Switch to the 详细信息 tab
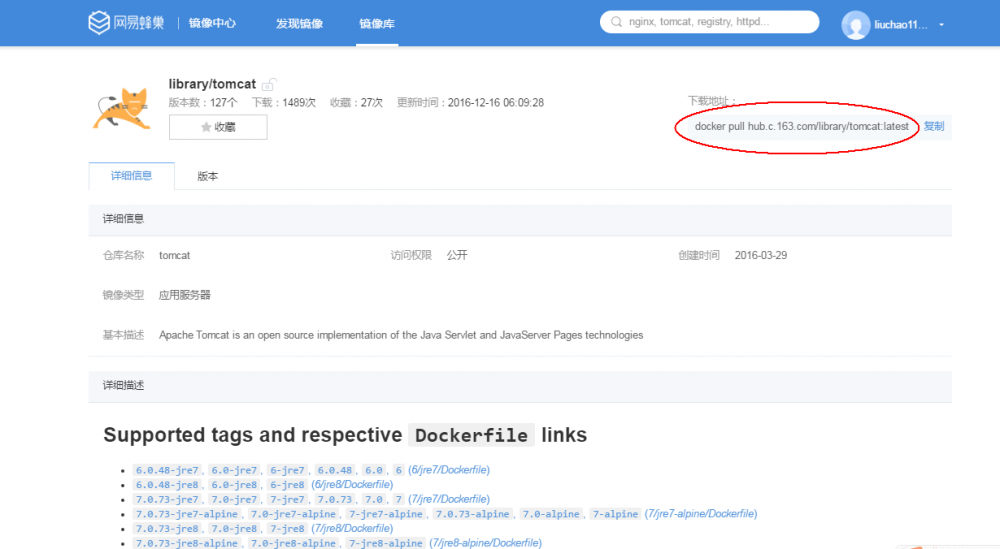 pyautogui.click(x=131, y=176)
